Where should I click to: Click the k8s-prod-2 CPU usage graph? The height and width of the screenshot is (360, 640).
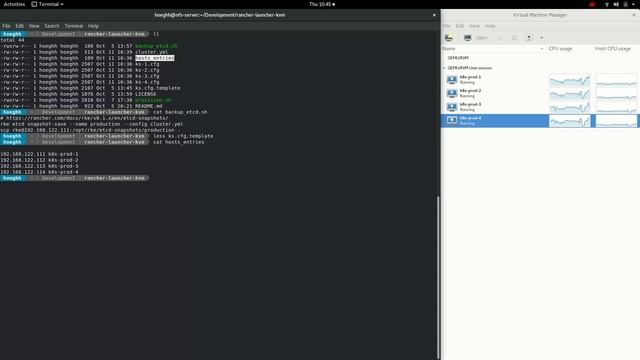pos(569,93)
